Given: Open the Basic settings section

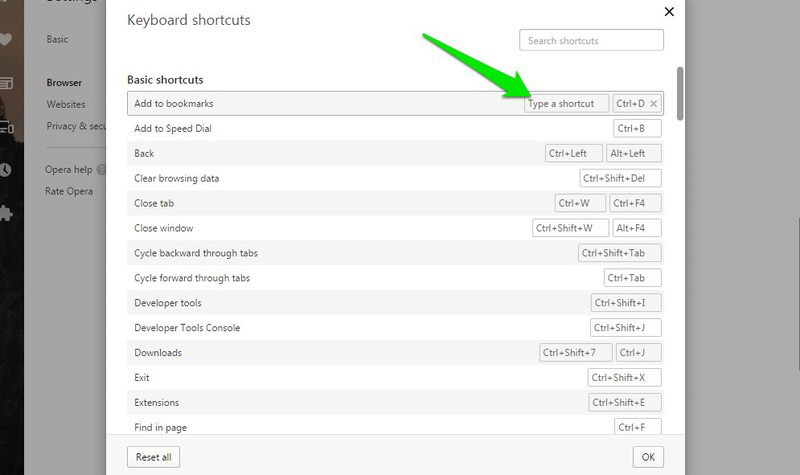Looking at the screenshot, I should [x=57, y=39].
